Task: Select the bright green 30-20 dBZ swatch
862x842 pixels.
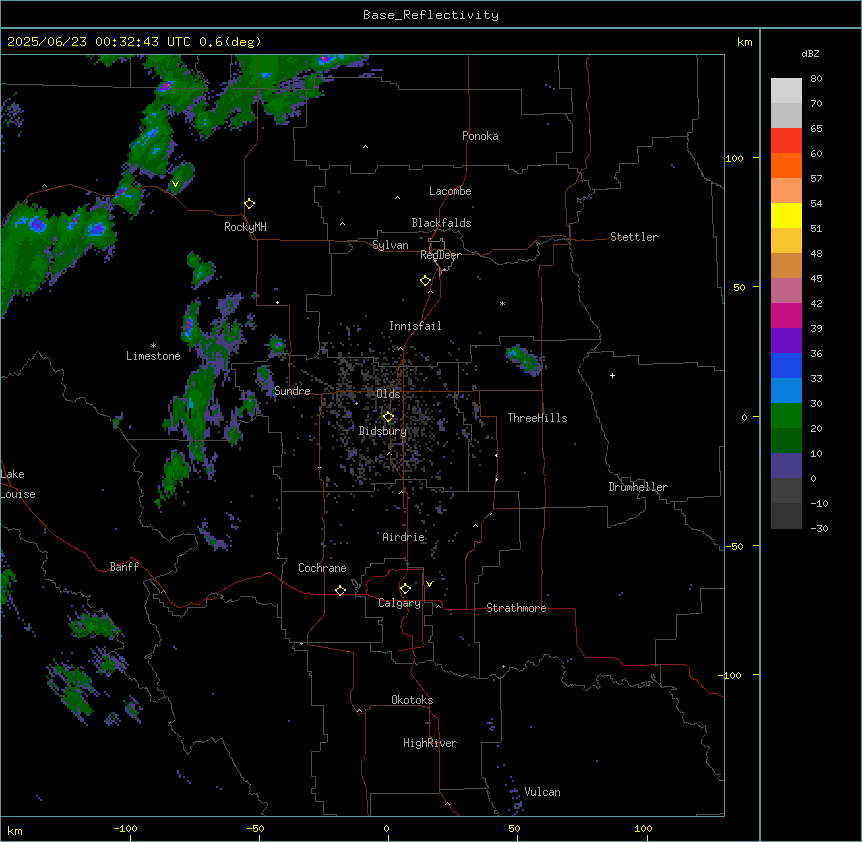Action: [x=786, y=416]
